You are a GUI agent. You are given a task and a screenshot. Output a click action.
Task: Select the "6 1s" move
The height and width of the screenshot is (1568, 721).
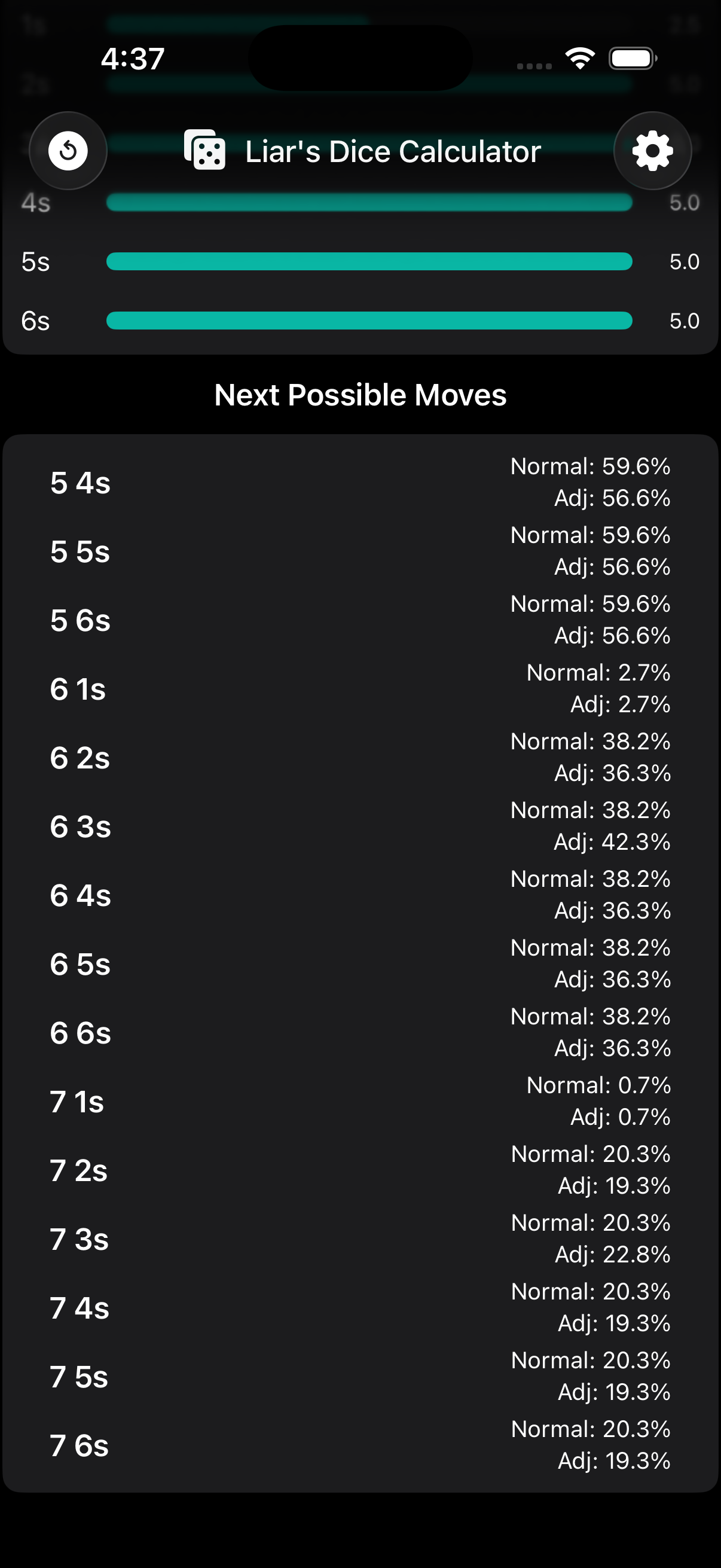(x=360, y=689)
